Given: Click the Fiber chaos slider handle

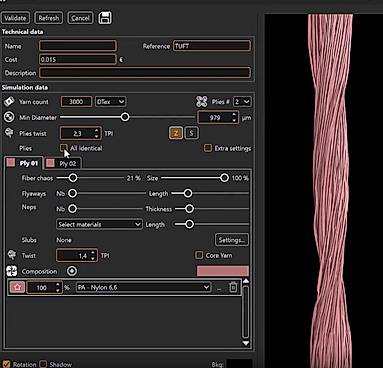Looking at the screenshot, I should pyautogui.click(x=73, y=178).
